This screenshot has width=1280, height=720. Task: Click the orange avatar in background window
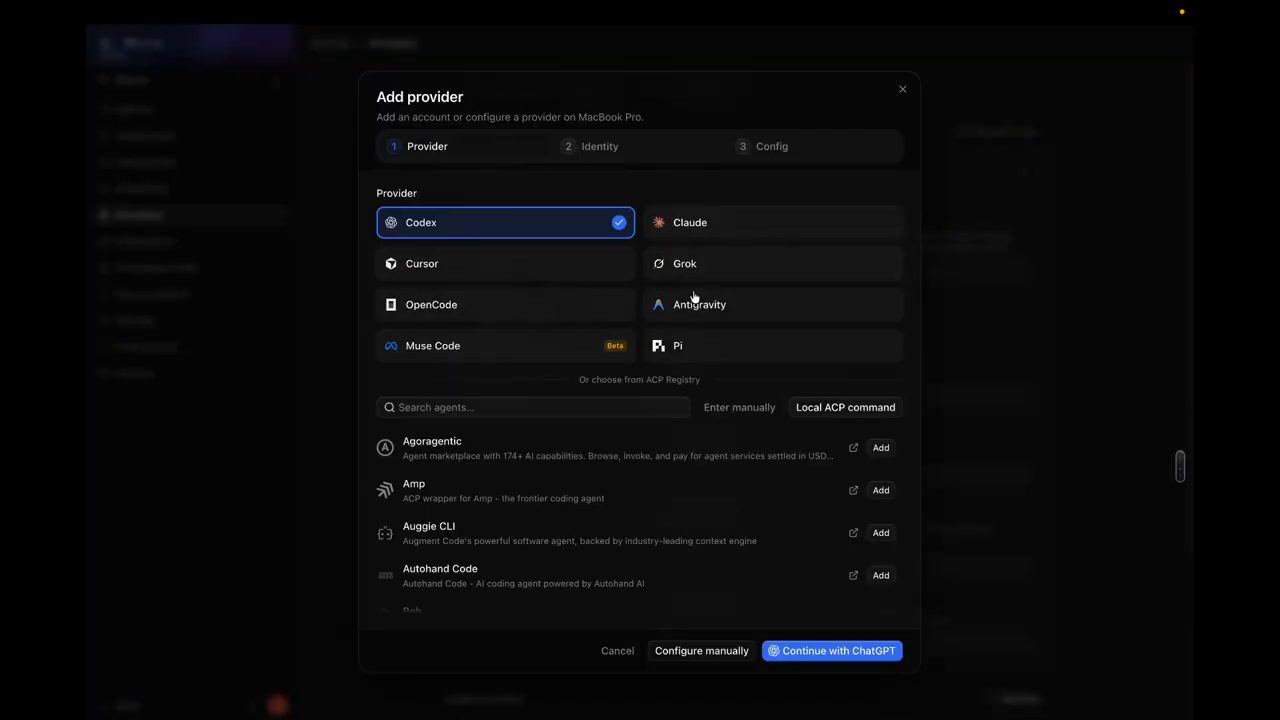tap(277, 705)
